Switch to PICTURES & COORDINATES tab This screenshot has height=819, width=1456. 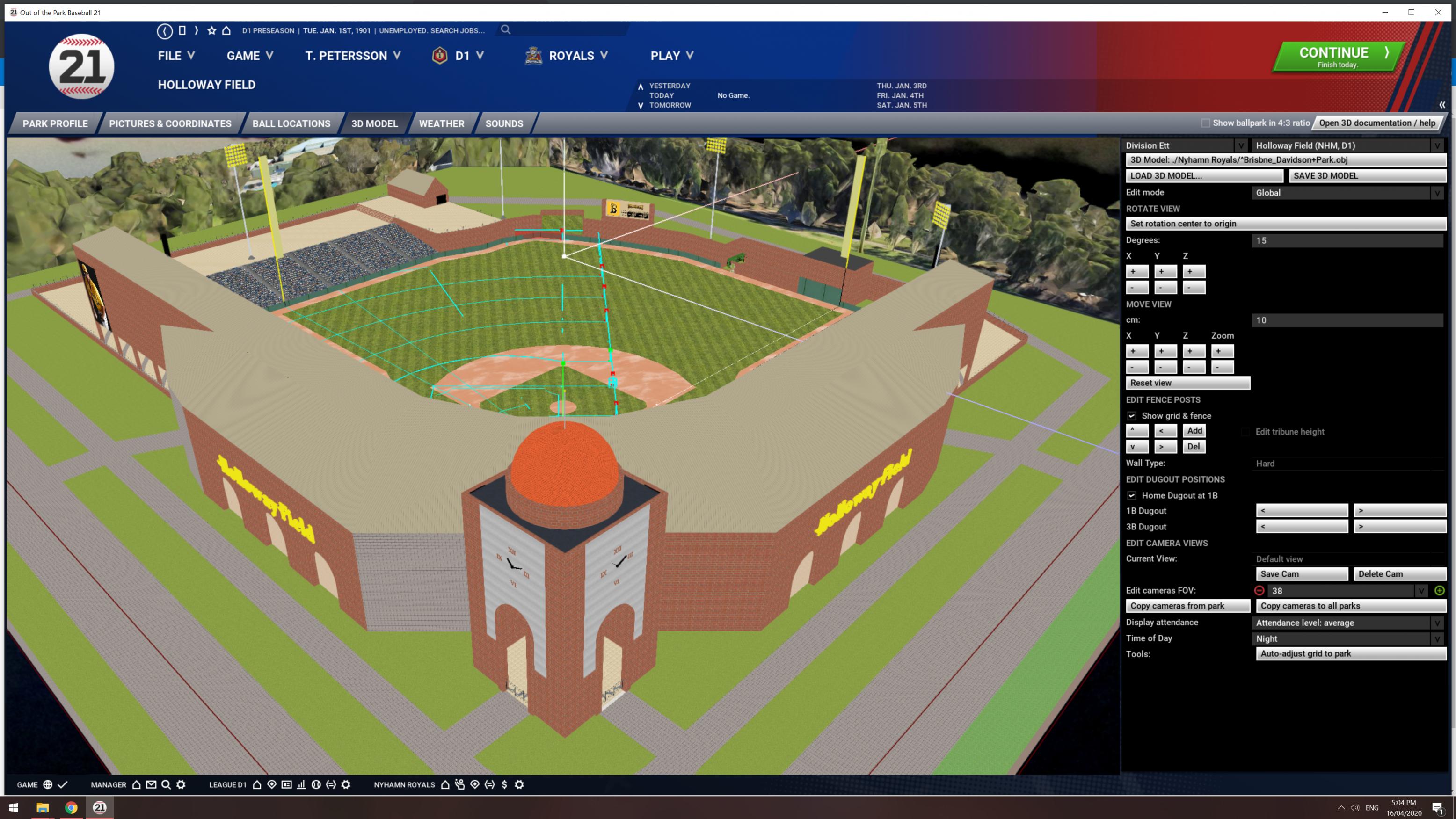click(170, 123)
